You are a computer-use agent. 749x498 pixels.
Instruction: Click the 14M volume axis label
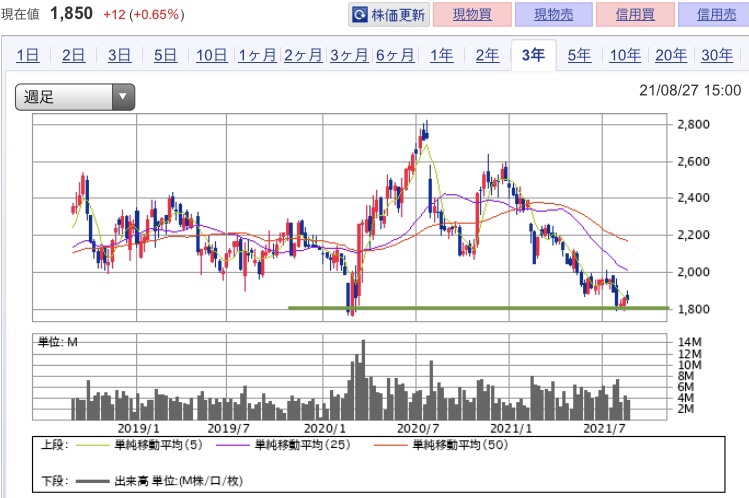point(690,342)
